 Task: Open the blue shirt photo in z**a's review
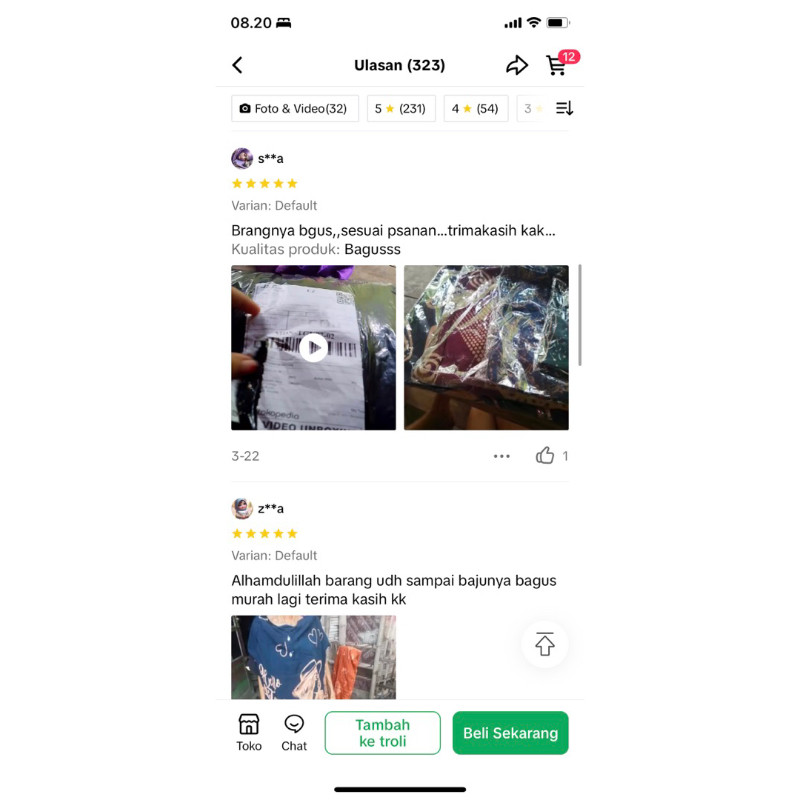[x=313, y=657]
